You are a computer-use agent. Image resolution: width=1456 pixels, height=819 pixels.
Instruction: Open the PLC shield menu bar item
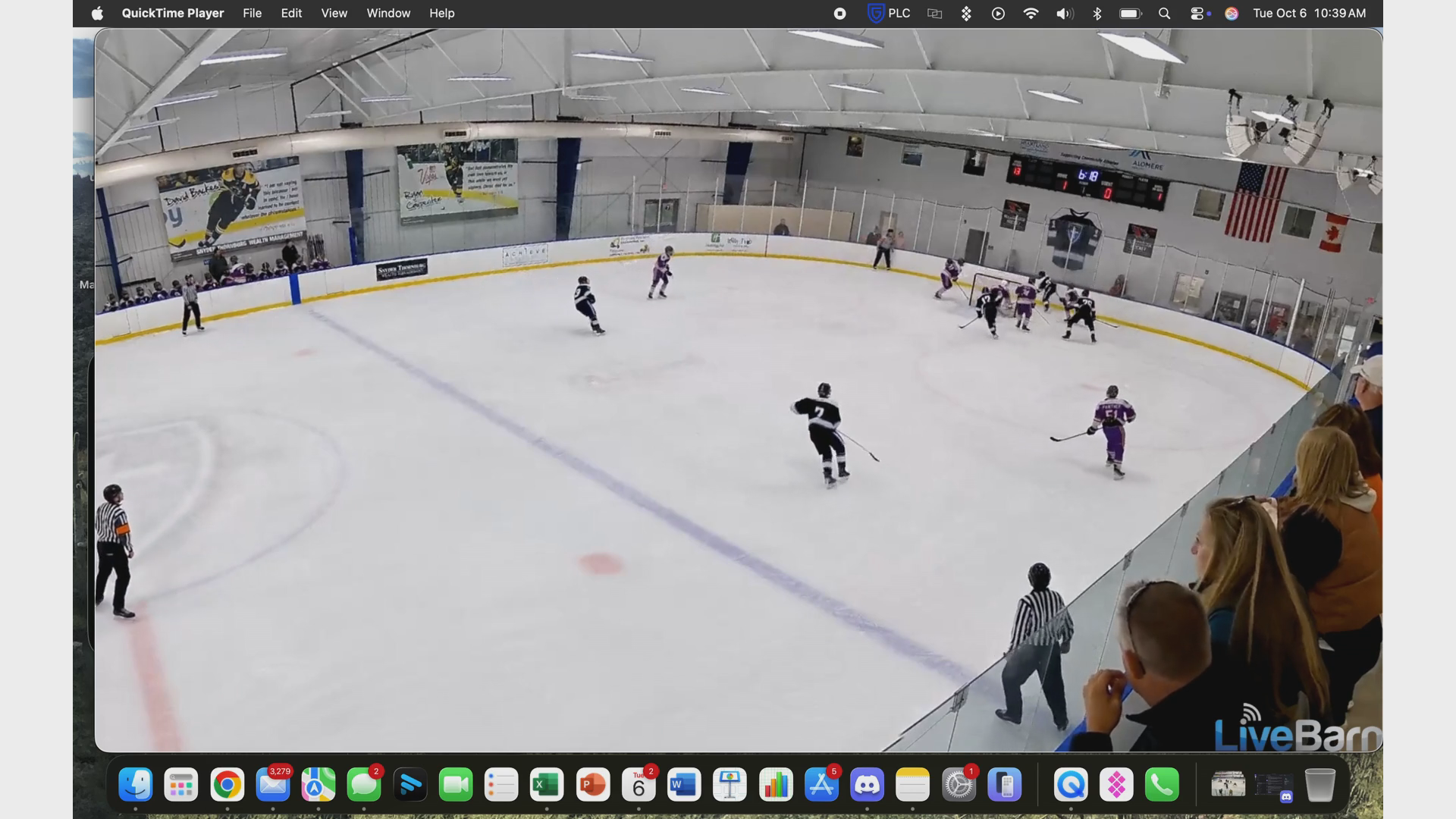coord(889,13)
